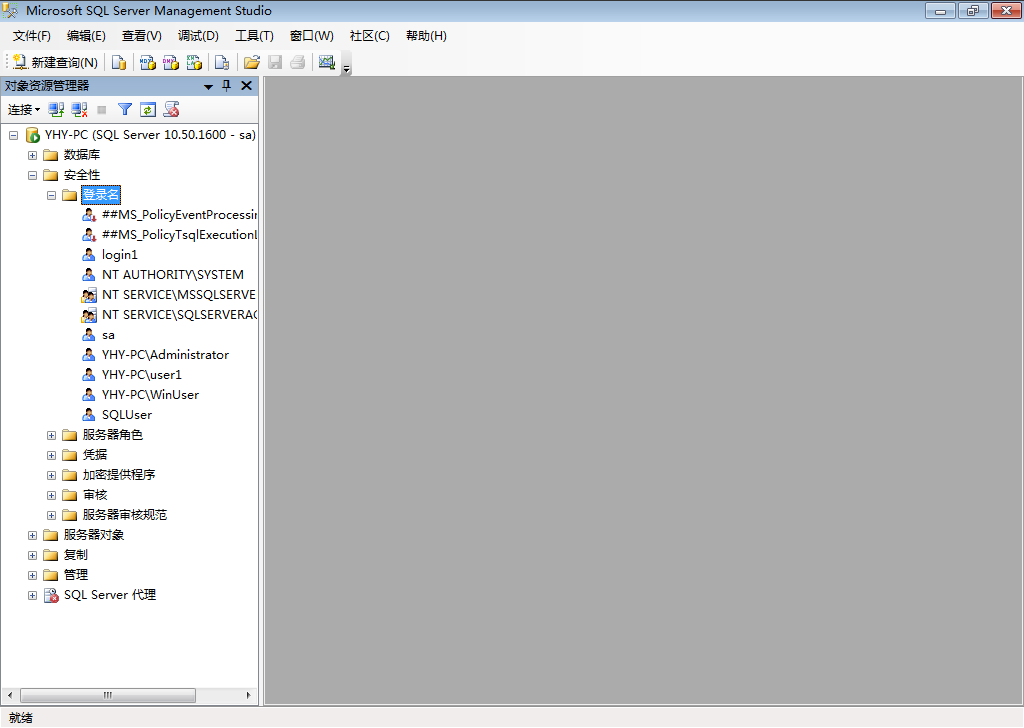Collapse the YHY-PC server node
Image resolution: width=1024 pixels, height=728 pixels.
pyautogui.click(x=14, y=135)
